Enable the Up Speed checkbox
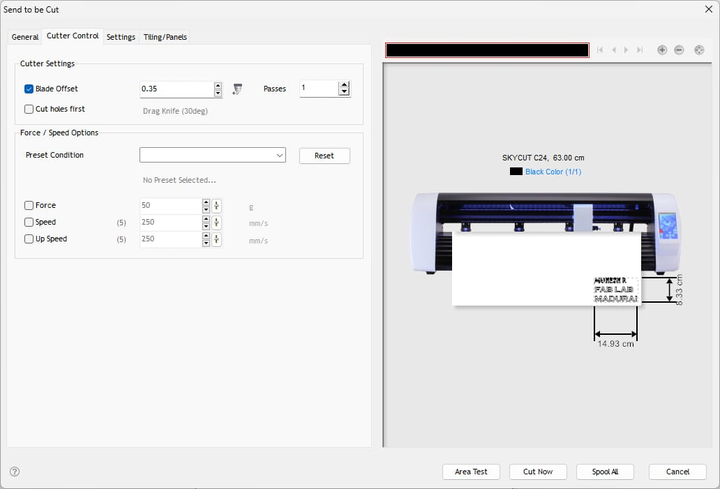 [x=29, y=239]
